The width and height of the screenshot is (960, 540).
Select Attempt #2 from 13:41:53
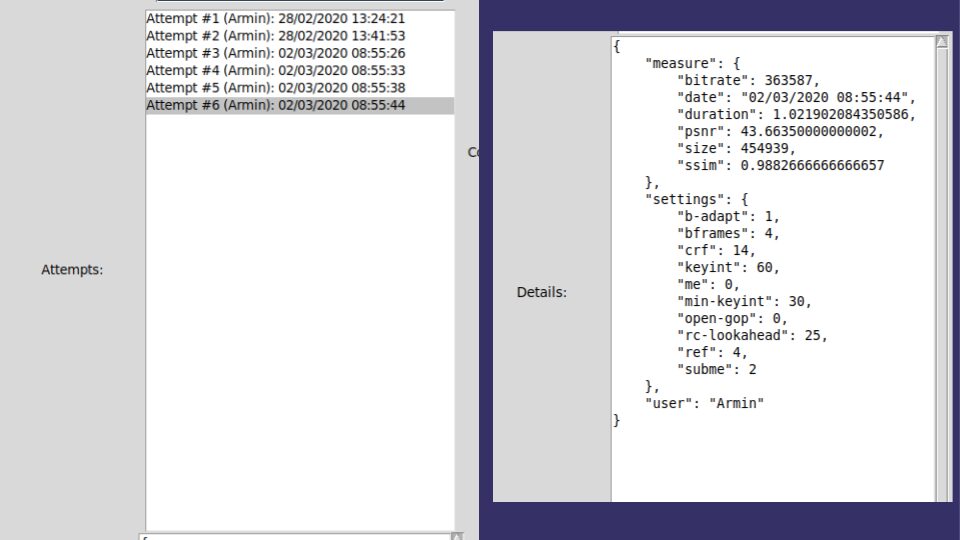(300, 36)
